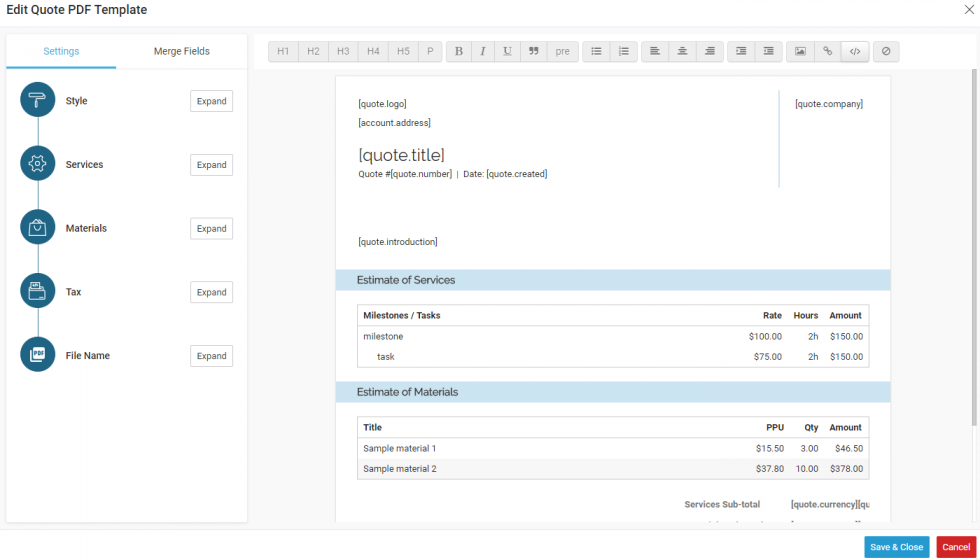Screen dimensions: 980x560
Task: Expand the Style settings section
Action: 211,101
